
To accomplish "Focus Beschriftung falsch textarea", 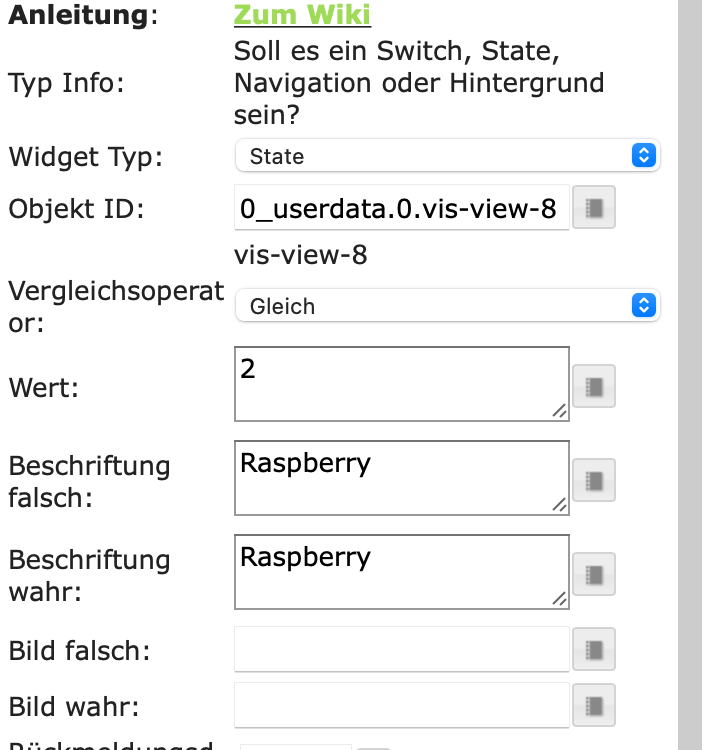I will [401, 477].
